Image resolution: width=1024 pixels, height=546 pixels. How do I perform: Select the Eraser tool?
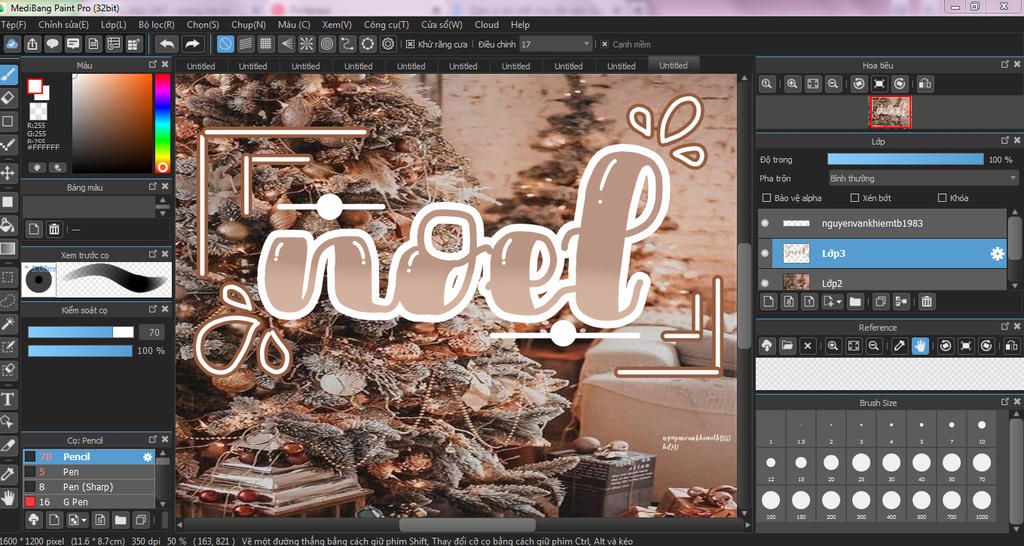coord(8,98)
